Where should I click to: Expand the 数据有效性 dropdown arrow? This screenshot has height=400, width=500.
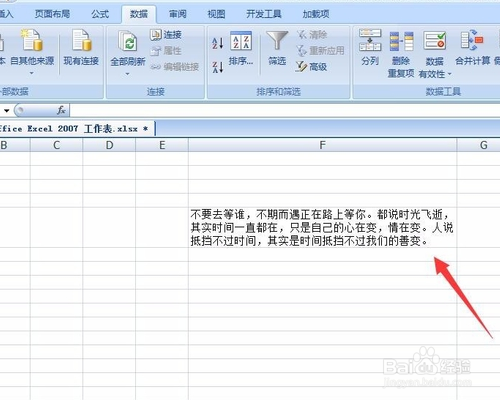449,74
